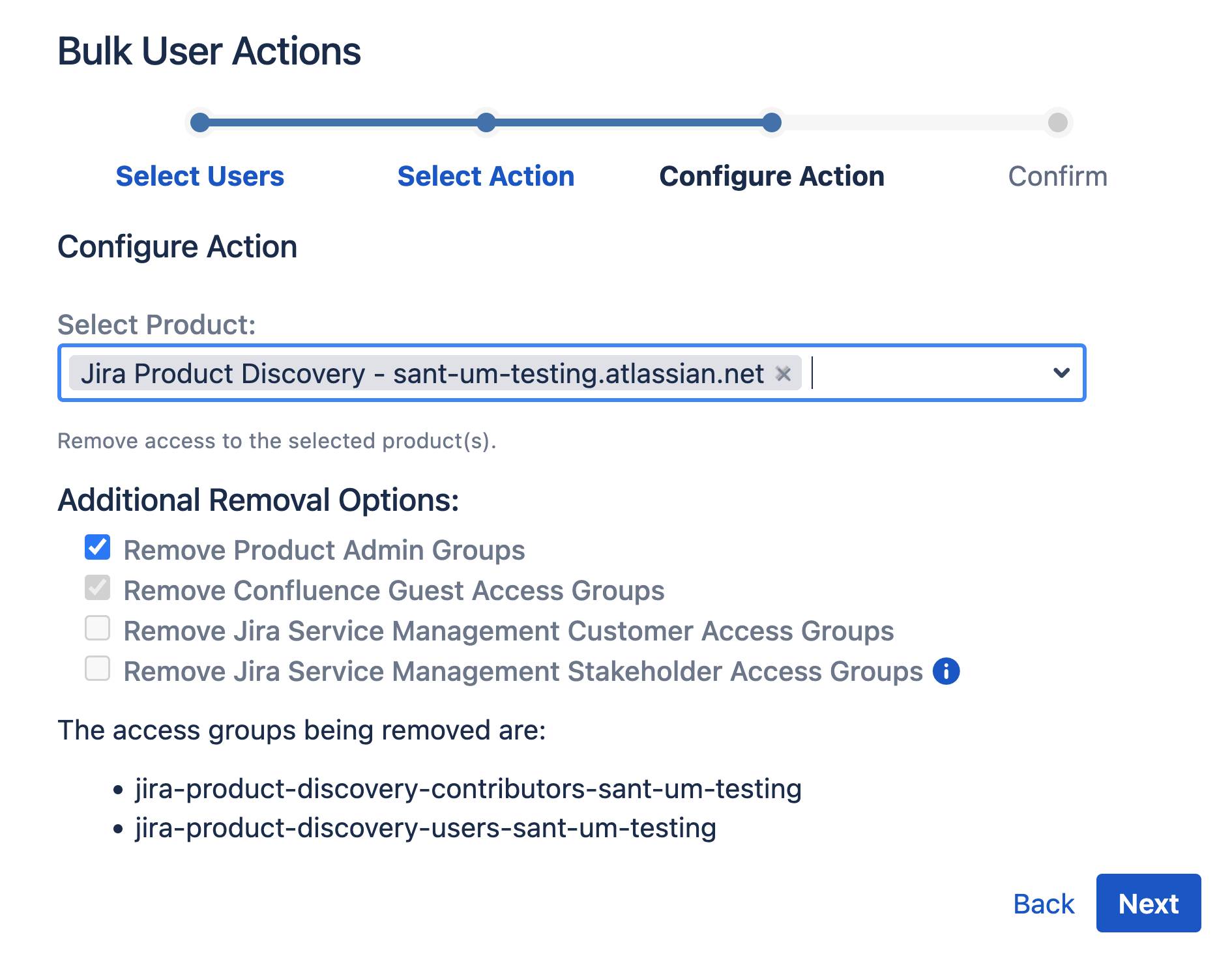
Task: Click the Back link
Action: 1043,904
